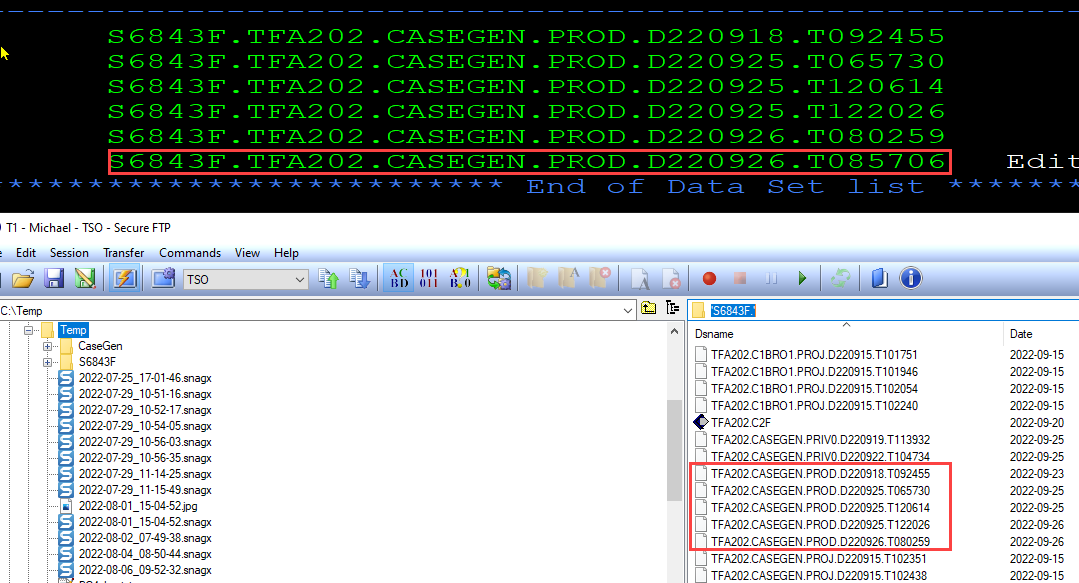Click the open folder toolbar icon
This screenshot has width=1079, height=583.
click(23, 279)
